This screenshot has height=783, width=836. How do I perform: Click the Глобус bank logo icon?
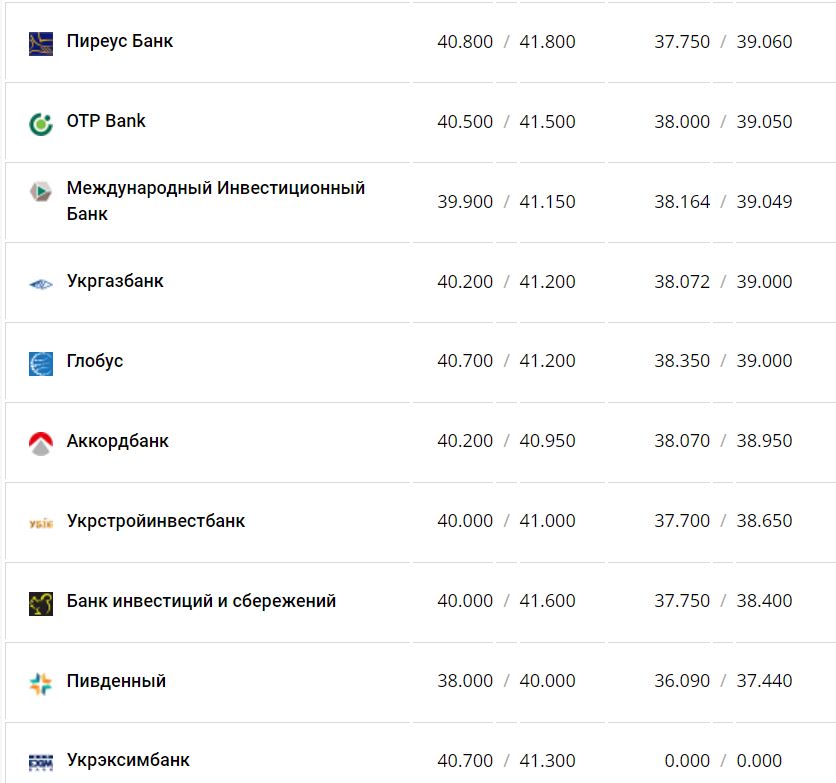tap(41, 363)
